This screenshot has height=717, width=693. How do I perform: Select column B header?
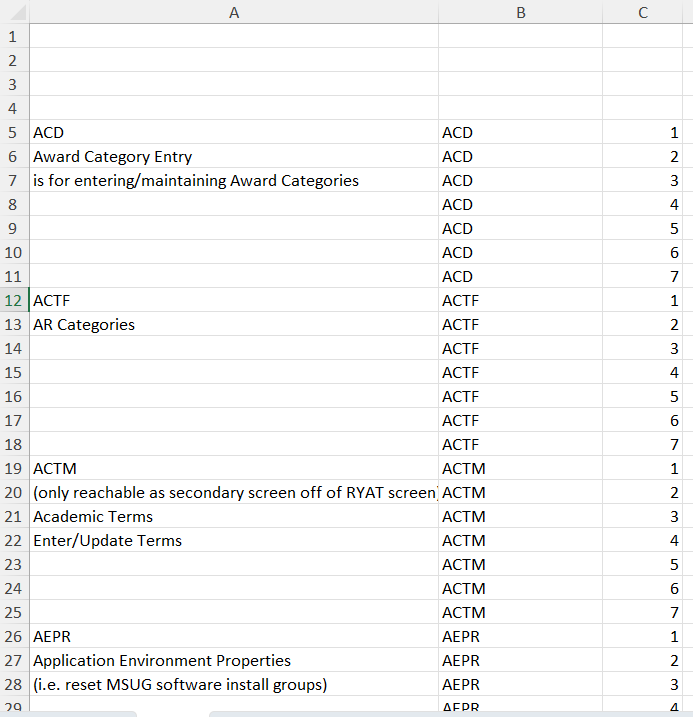pos(520,12)
